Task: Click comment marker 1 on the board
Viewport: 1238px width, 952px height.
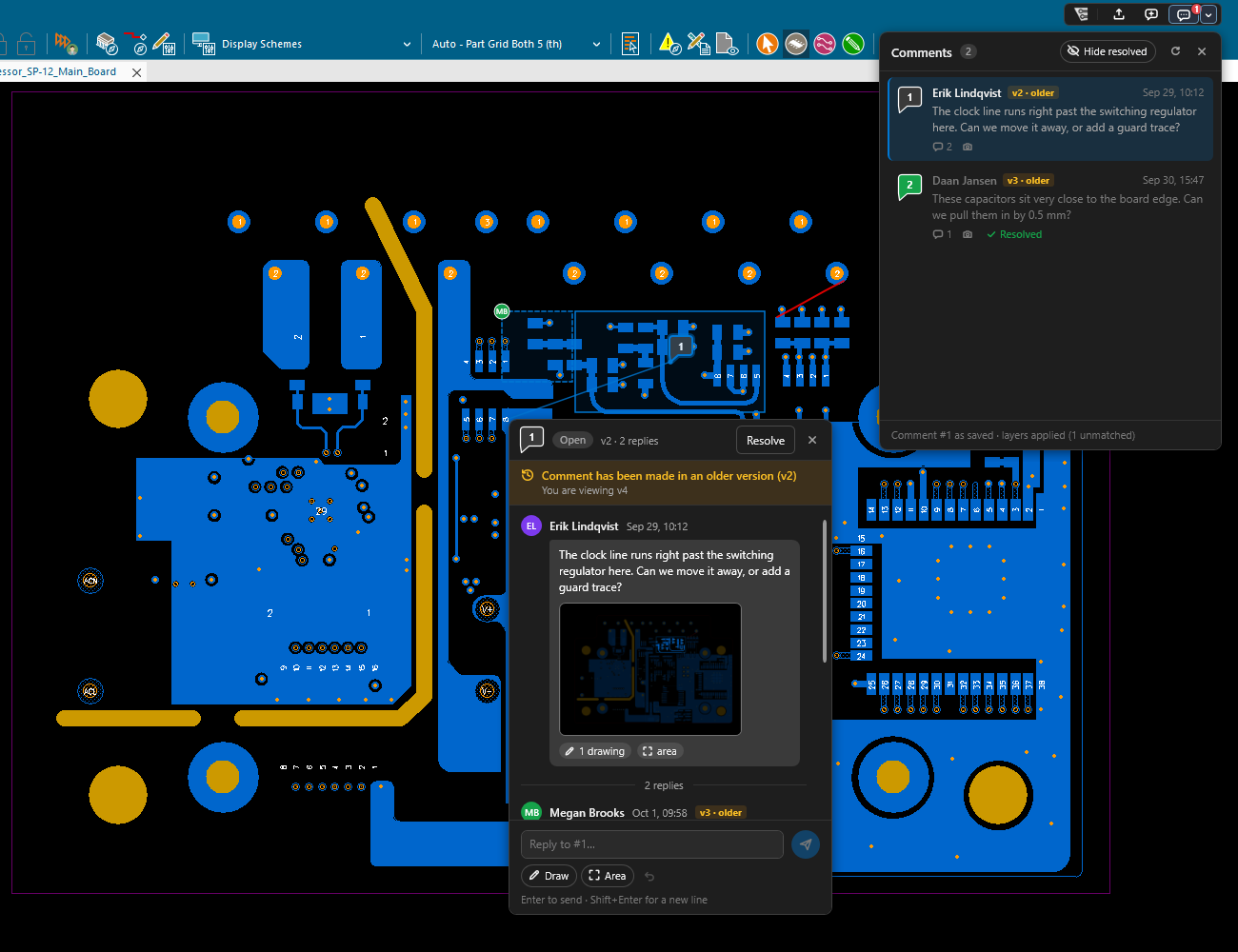Action: [x=680, y=347]
